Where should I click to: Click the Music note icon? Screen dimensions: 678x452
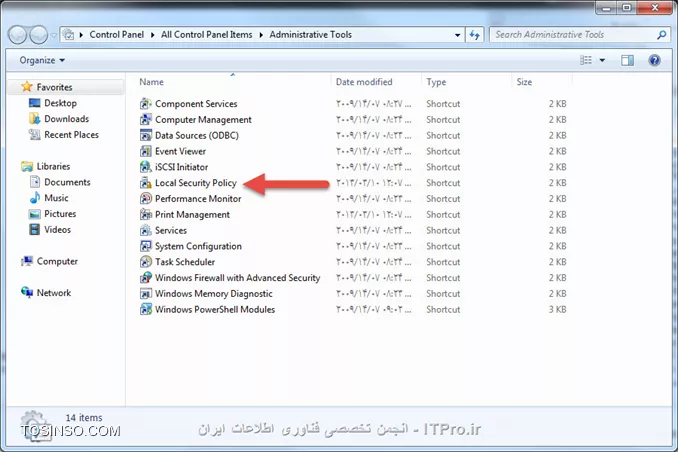[35, 198]
